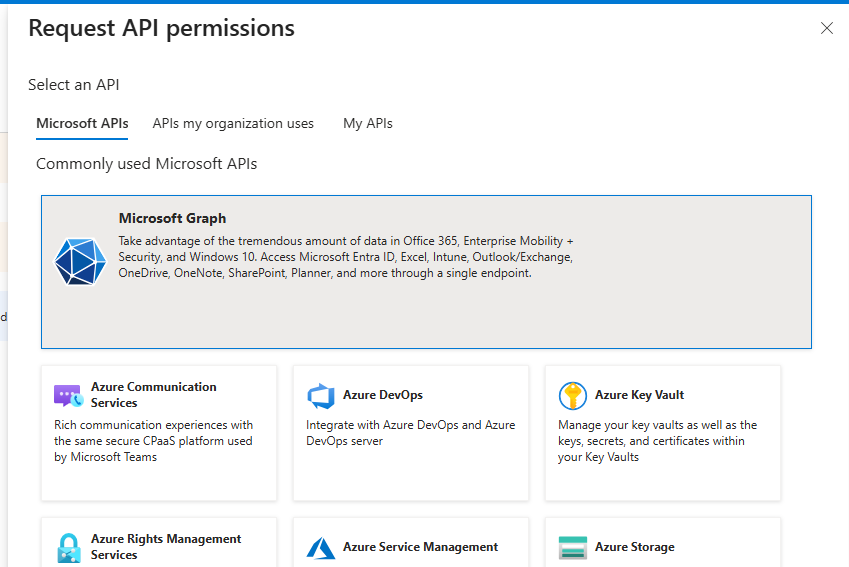Click the 'Commonly used Microsoft APIs' heading
Image resolution: width=849 pixels, height=567 pixels.
(147, 164)
